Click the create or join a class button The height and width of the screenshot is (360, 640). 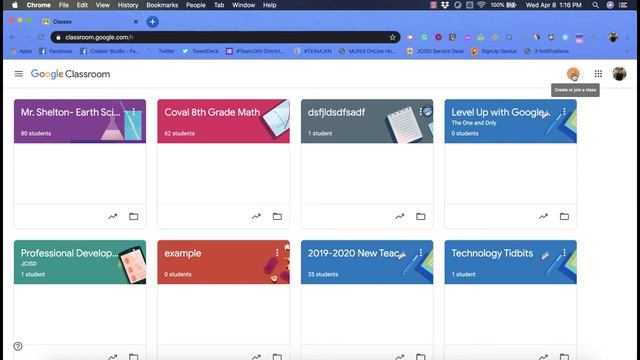pyautogui.click(x=573, y=74)
